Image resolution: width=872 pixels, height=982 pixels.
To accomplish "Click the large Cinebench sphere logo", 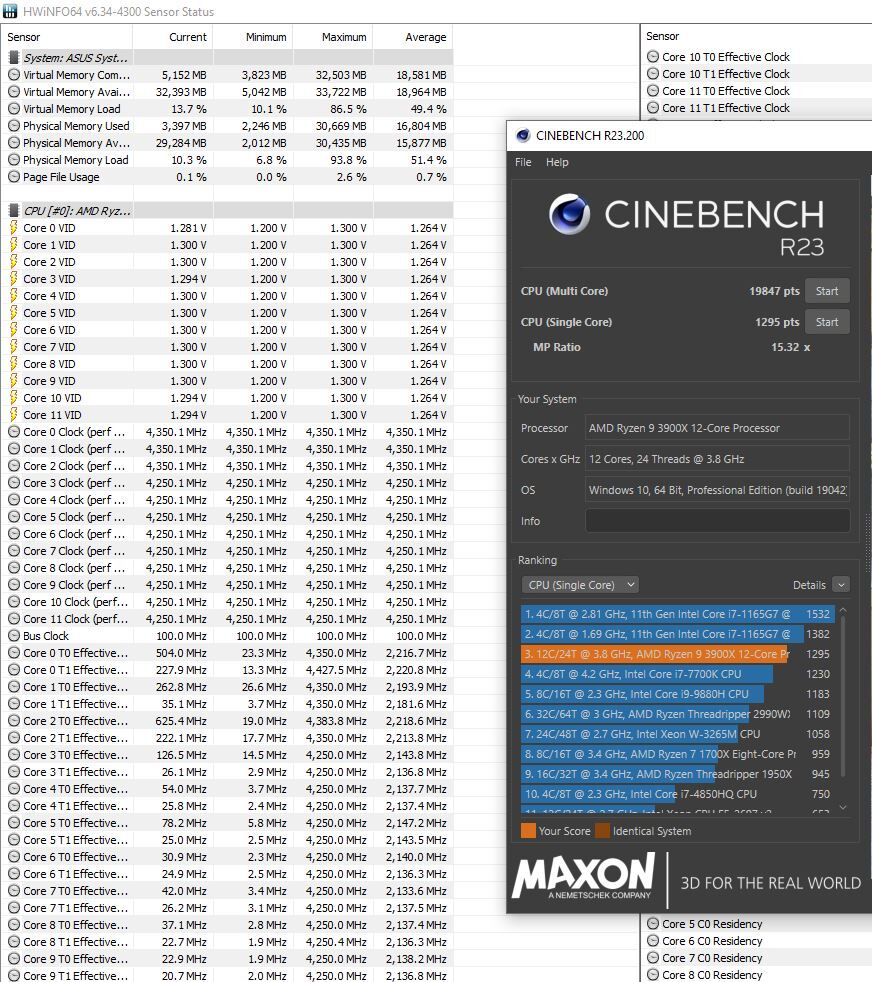I will (x=569, y=214).
